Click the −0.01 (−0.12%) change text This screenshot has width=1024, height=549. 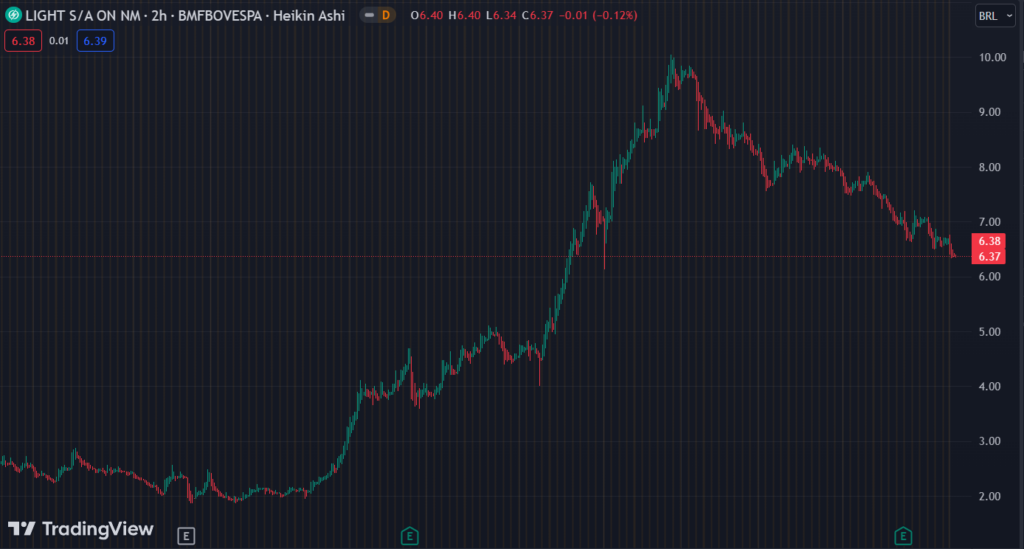point(598,15)
